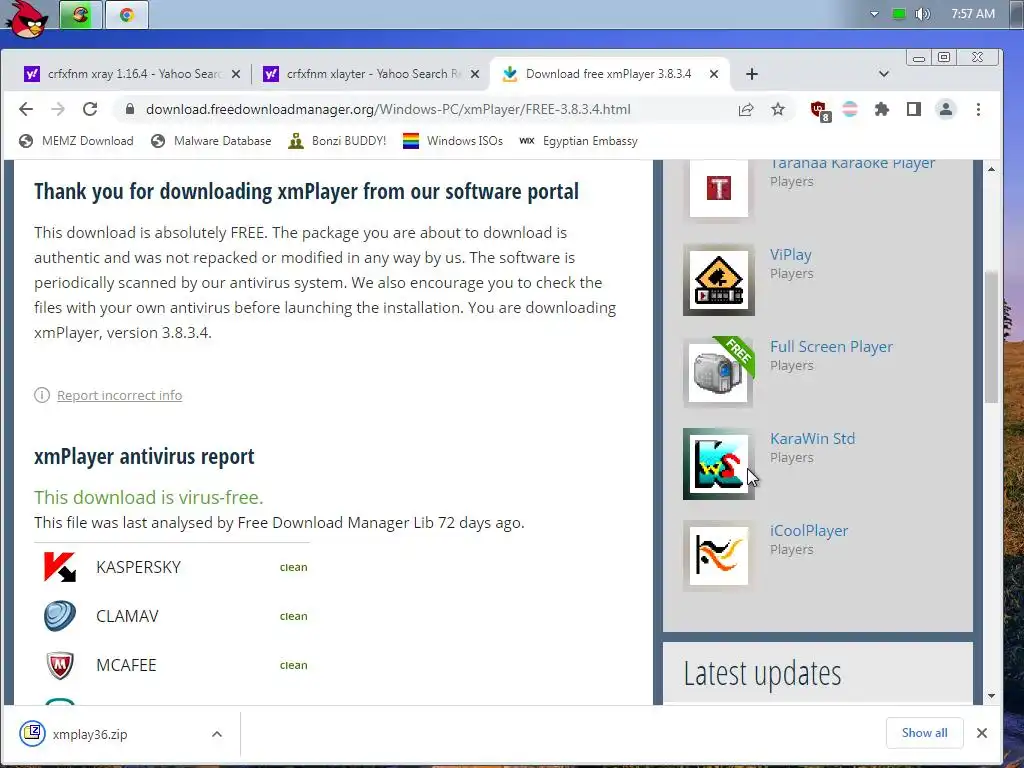Open the striped flag extension icon

click(x=850, y=109)
